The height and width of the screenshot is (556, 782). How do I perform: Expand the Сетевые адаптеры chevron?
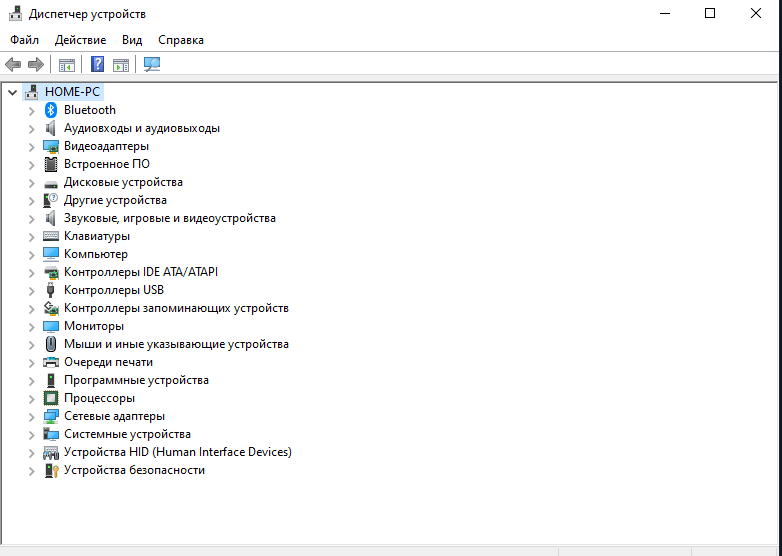[x=31, y=416]
